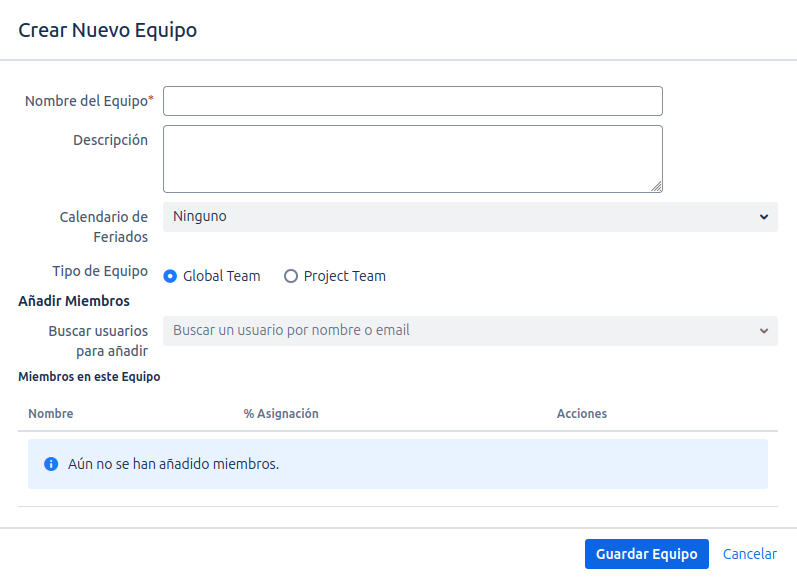Click the Guardar Equipo button

click(647, 554)
